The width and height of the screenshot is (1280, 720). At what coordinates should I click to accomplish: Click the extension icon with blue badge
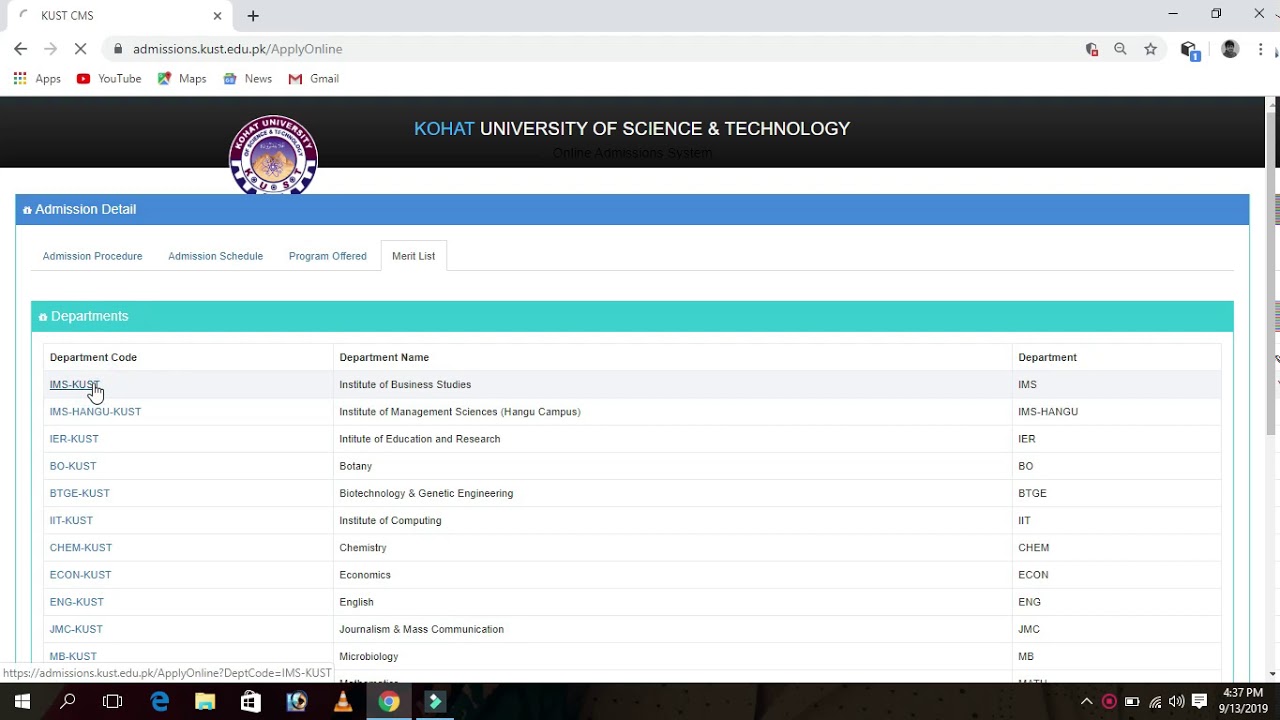click(x=1189, y=50)
